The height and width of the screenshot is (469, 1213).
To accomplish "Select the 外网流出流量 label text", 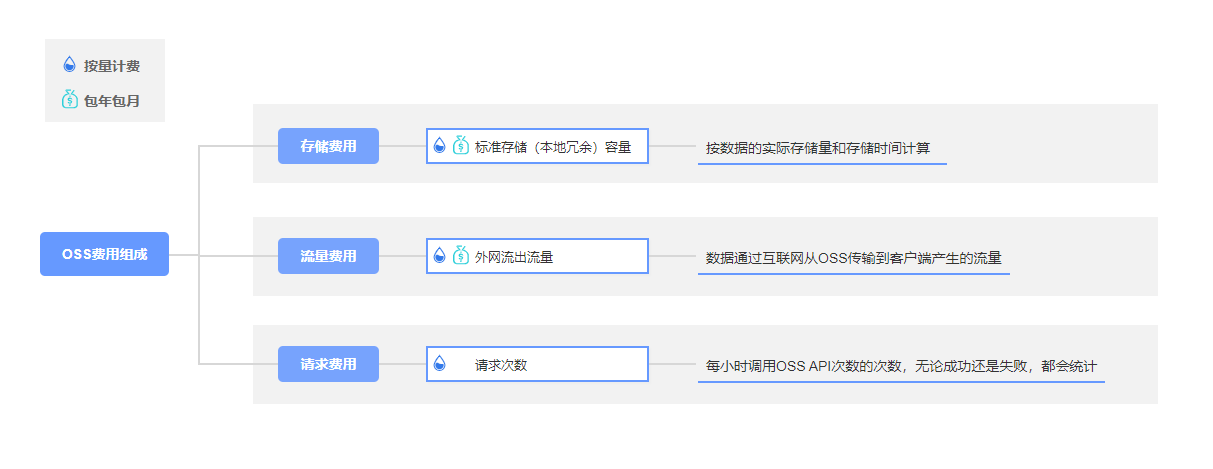I will [x=514, y=257].
